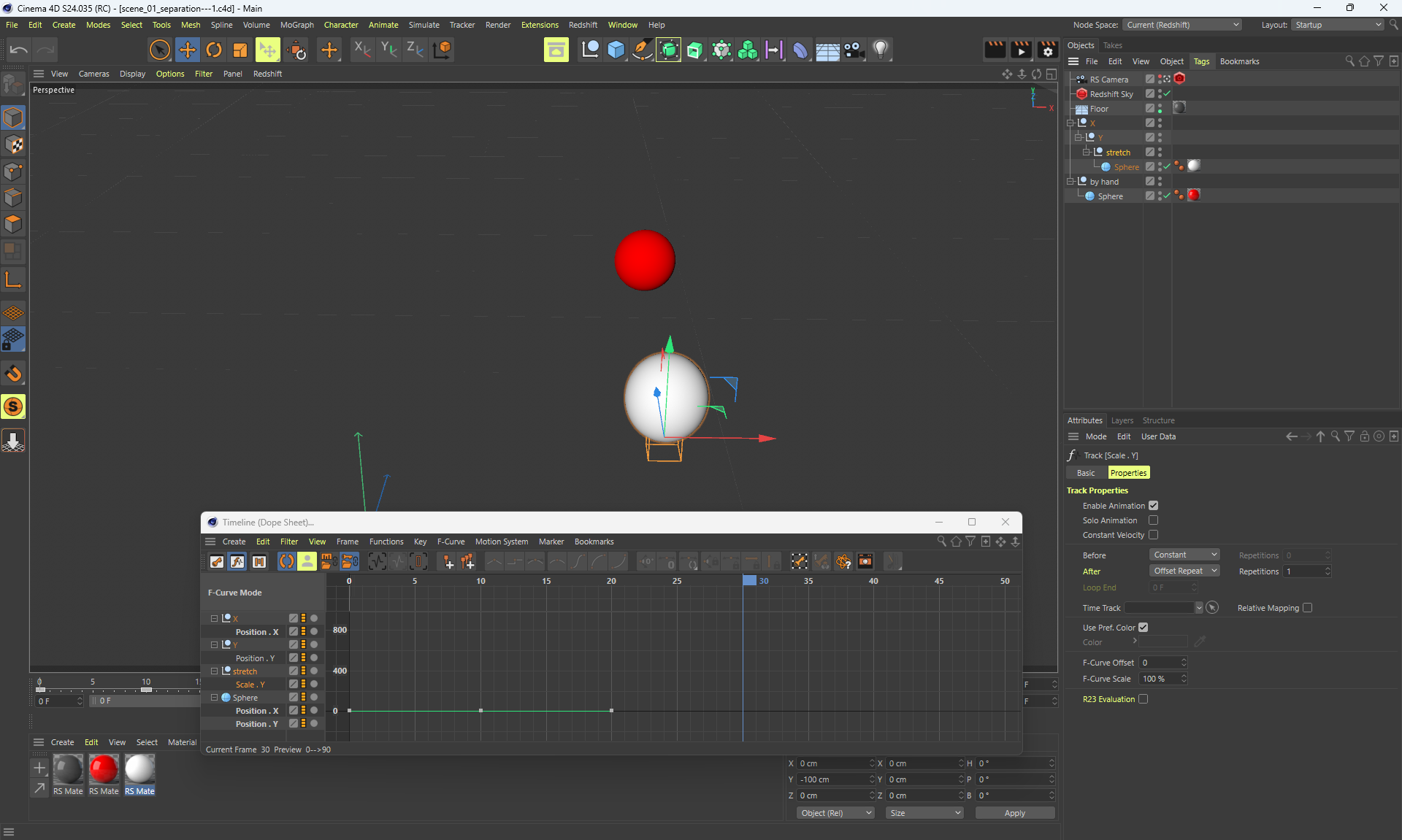Select the Move tool in top toolbar
The image size is (1402, 840).
(x=188, y=50)
